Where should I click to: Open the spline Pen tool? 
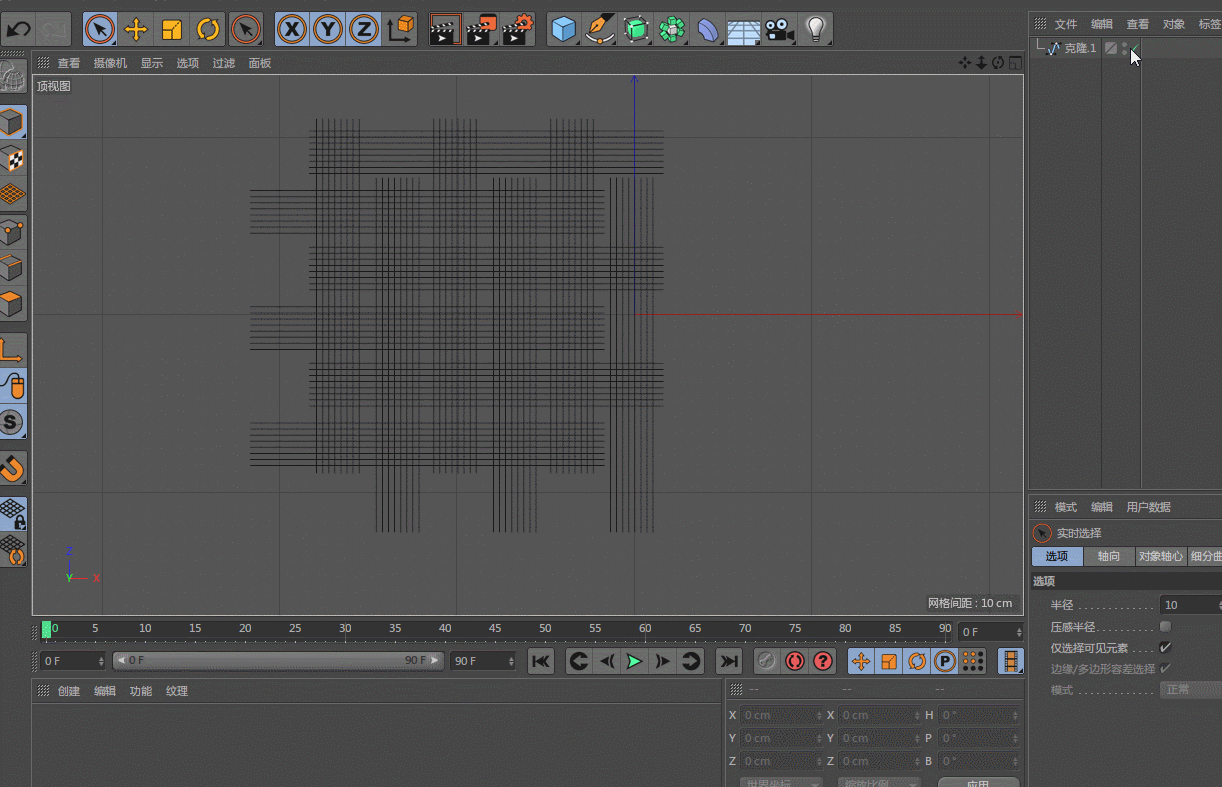click(x=599, y=29)
